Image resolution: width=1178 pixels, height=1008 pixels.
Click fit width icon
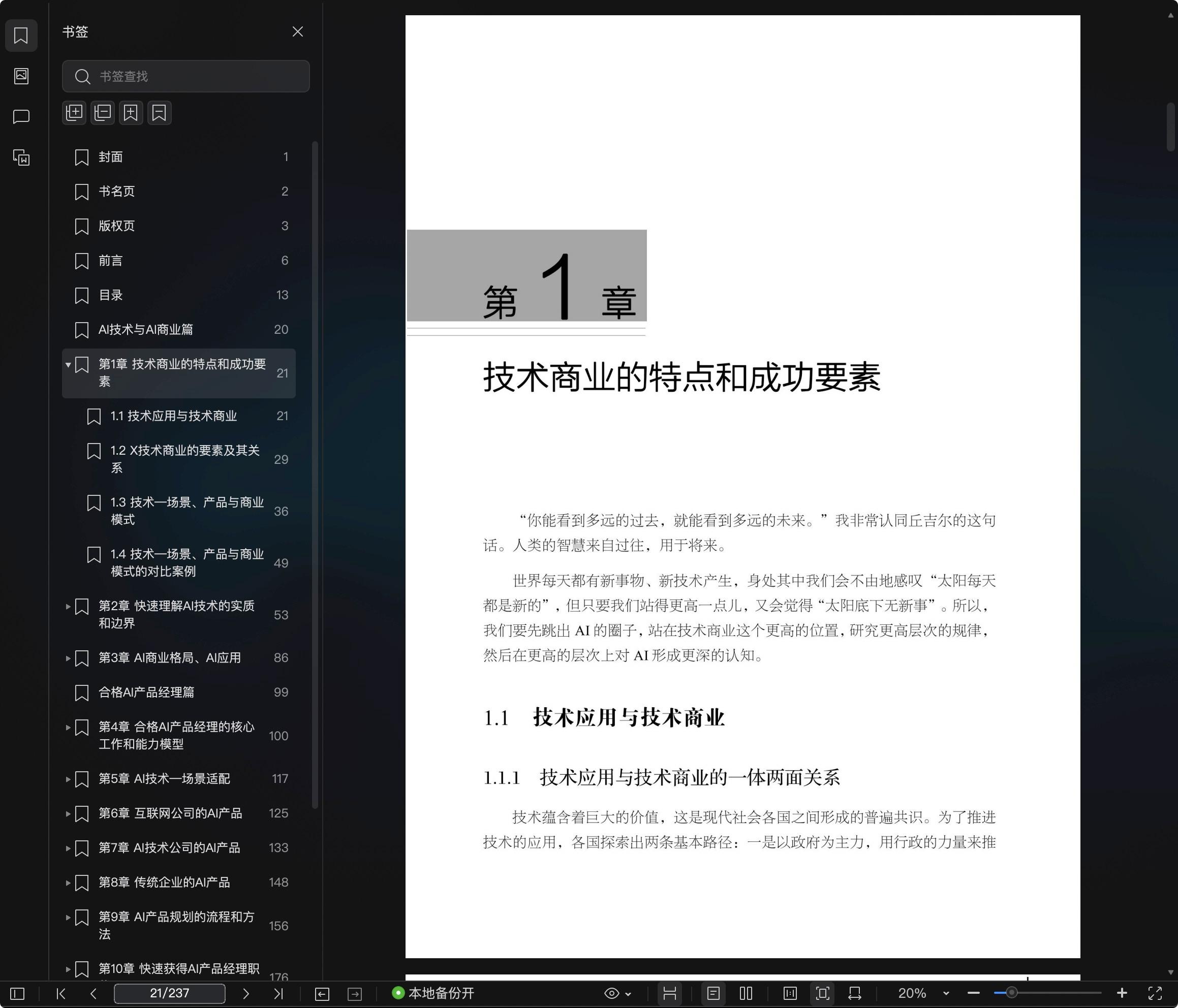click(x=854, y=994)
